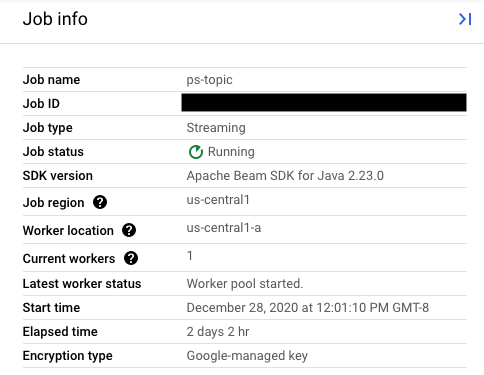Image resolution: width=484 pixels, height=375 pixels.
Task: Click the SDK version label
Action: (58, 176)
